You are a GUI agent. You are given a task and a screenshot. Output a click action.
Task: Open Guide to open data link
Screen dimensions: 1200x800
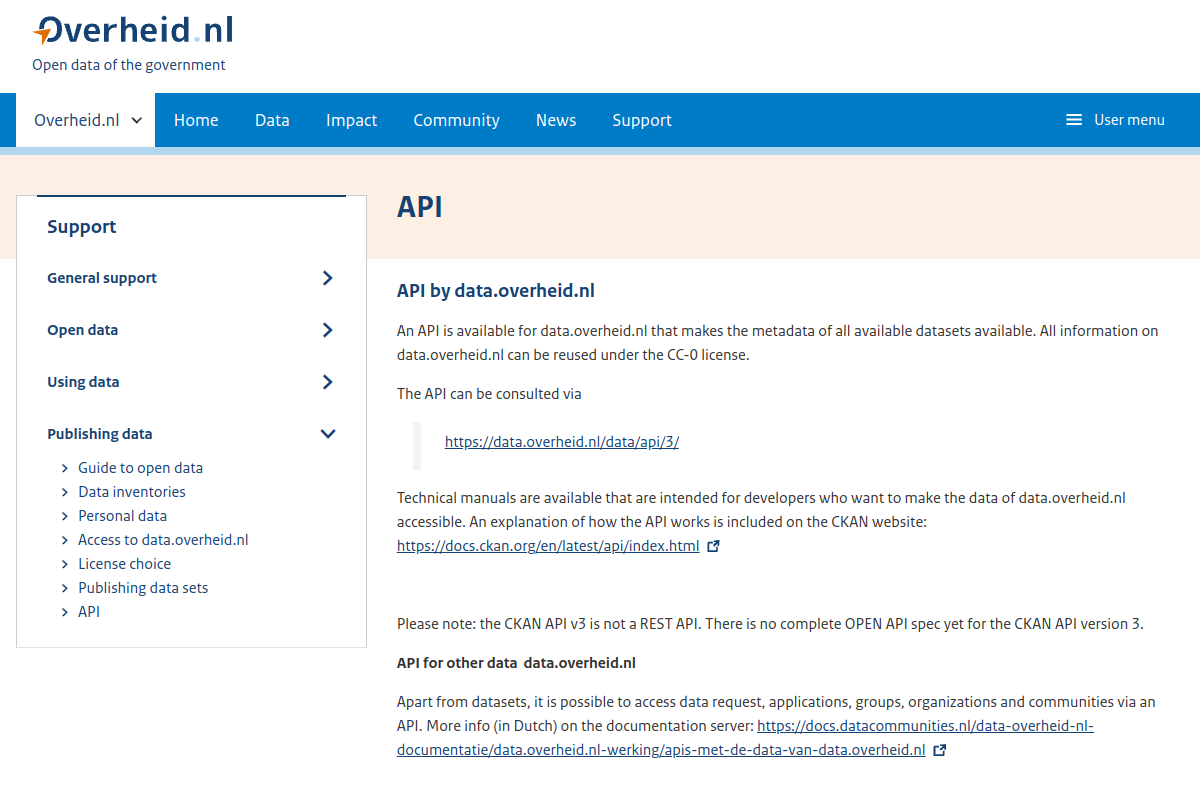pos(140,468)
